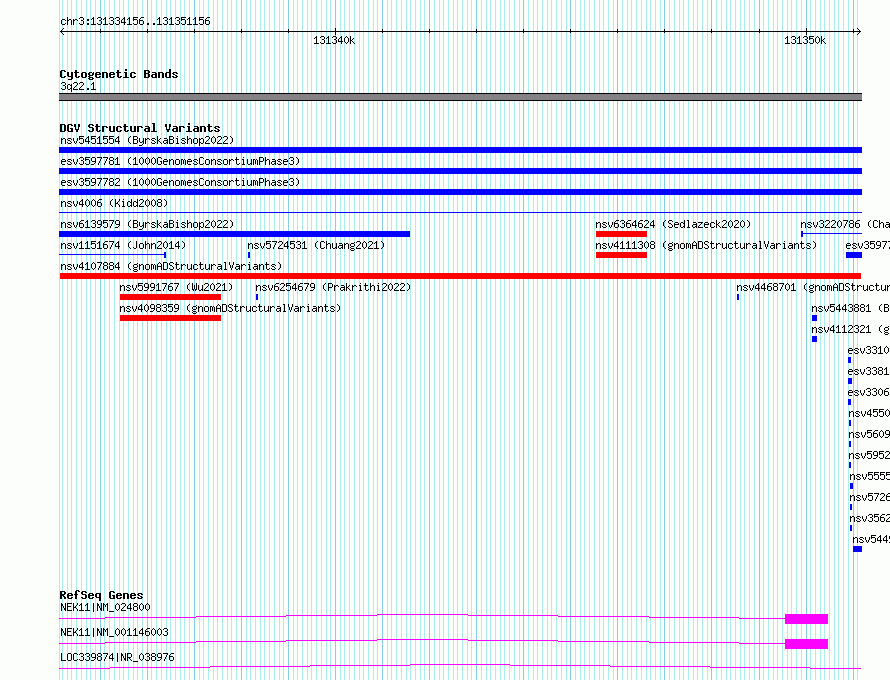This screenshot has height=680, width=890.
Task: Click nsv5724531 Chuang2021 label
Action: point(316,245)
